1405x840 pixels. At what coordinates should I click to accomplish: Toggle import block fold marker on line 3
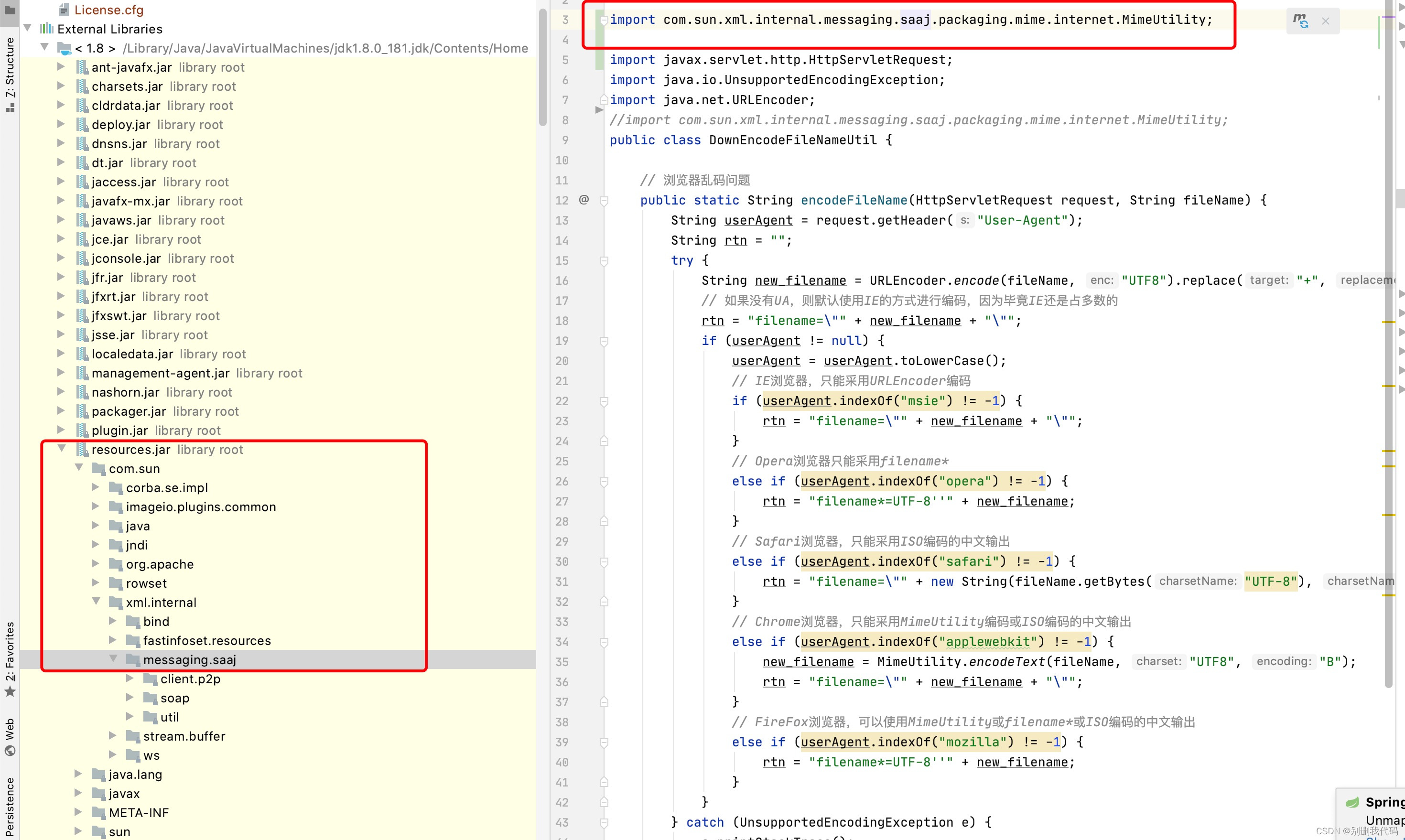click(604, 21)
